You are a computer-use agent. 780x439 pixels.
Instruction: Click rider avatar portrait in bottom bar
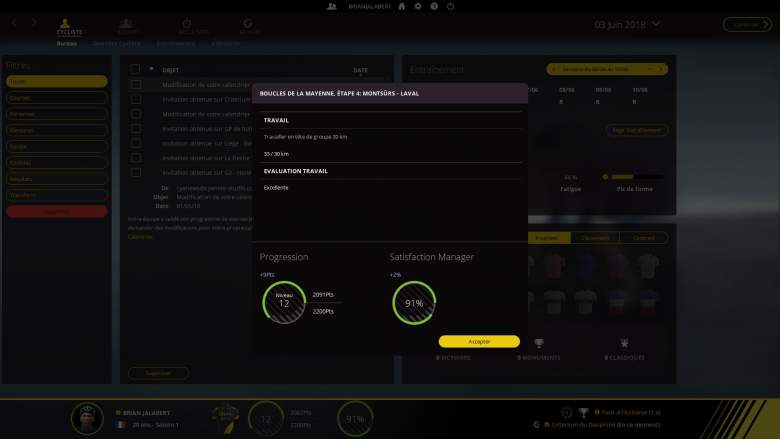(88, 419)
